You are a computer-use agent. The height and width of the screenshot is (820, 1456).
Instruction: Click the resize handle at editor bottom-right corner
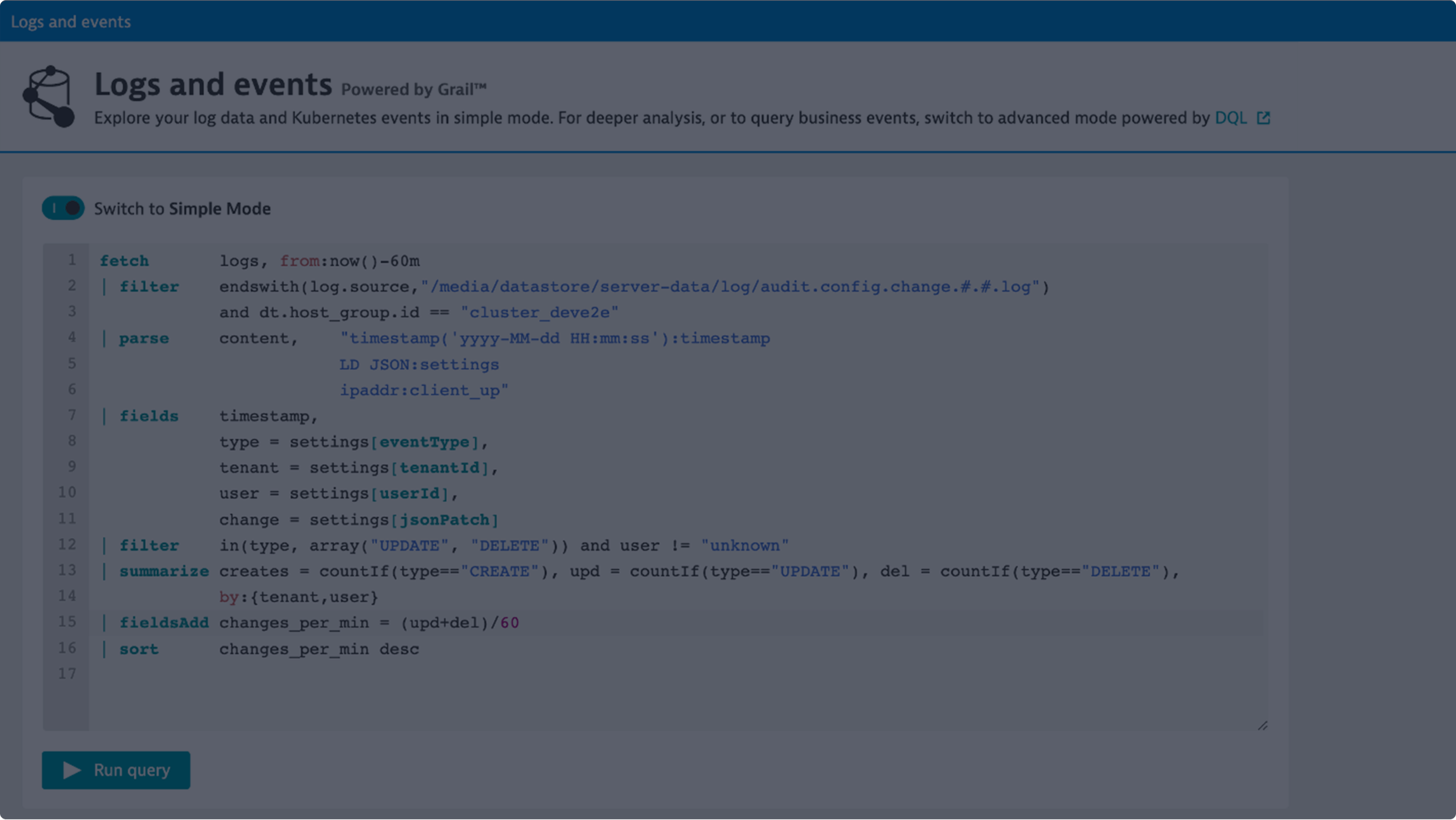tap(1263, 726)
